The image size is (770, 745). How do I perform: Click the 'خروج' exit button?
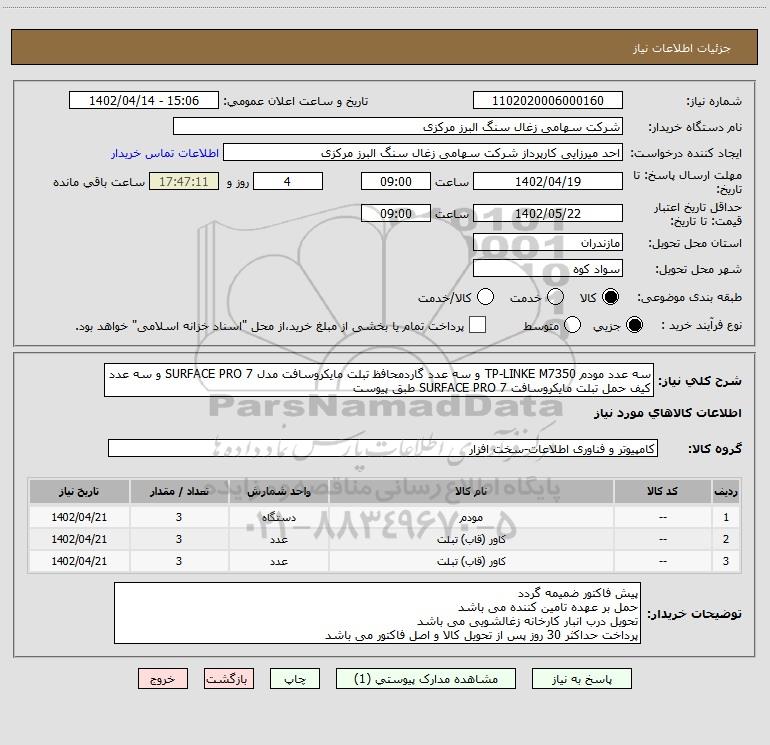[x=163, y=679]
